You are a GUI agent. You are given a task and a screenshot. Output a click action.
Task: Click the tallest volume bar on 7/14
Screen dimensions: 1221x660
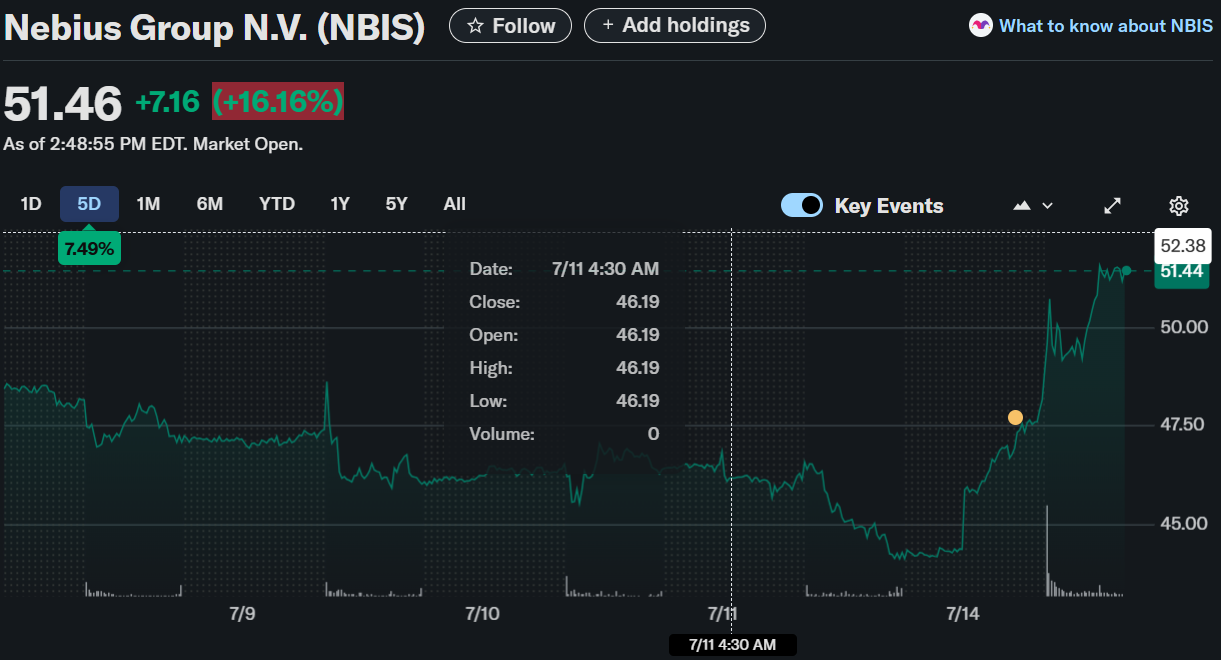tap(1047, 551)
